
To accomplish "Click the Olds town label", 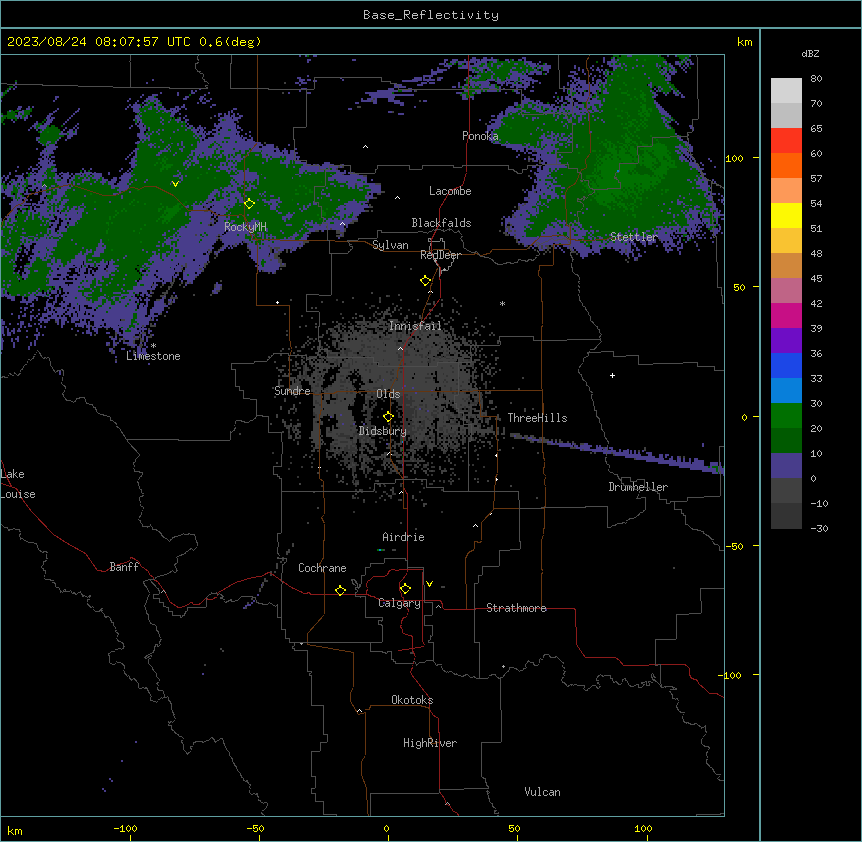I will (x=388, y=394).
